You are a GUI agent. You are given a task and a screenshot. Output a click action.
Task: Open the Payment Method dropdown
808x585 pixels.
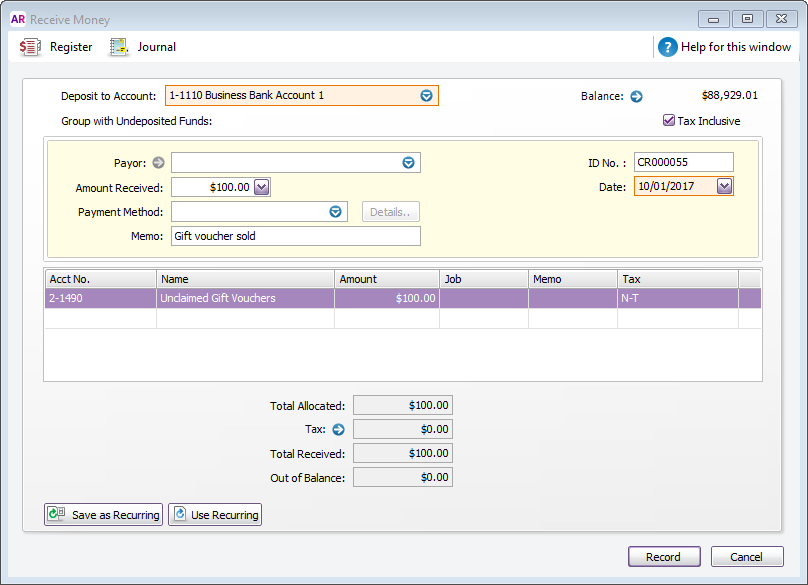pos(336,212)
